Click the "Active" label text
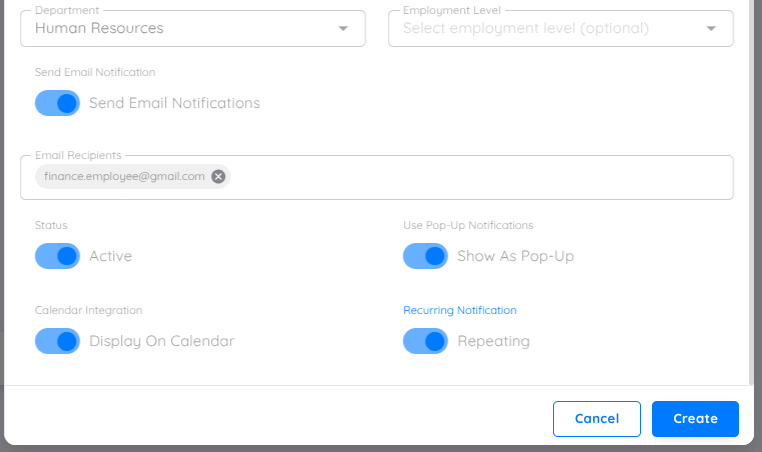762x452 pixels. (110, 256)
